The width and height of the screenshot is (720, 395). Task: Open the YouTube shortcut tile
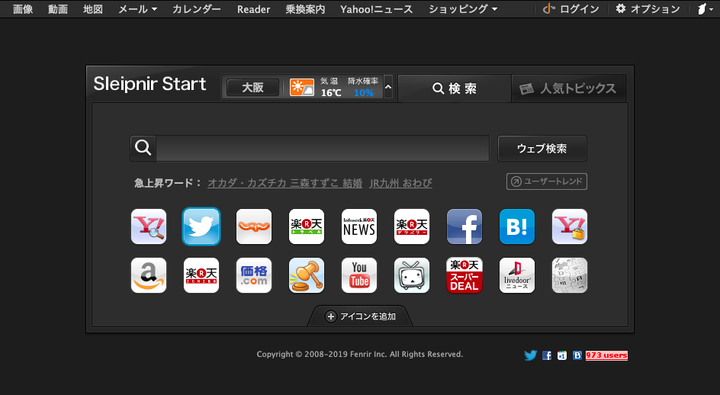359,275
